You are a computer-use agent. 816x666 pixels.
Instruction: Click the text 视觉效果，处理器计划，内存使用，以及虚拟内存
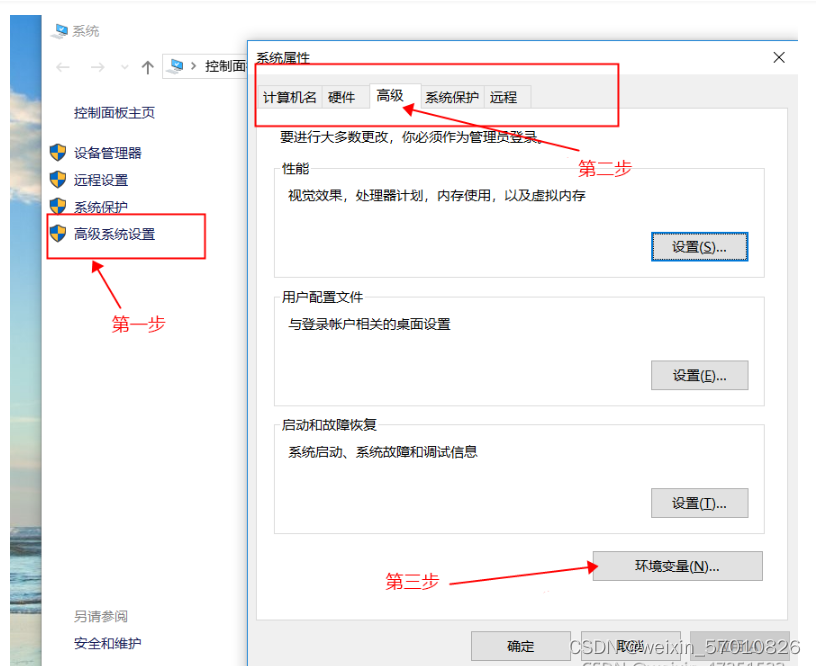[x=437, y=195]
